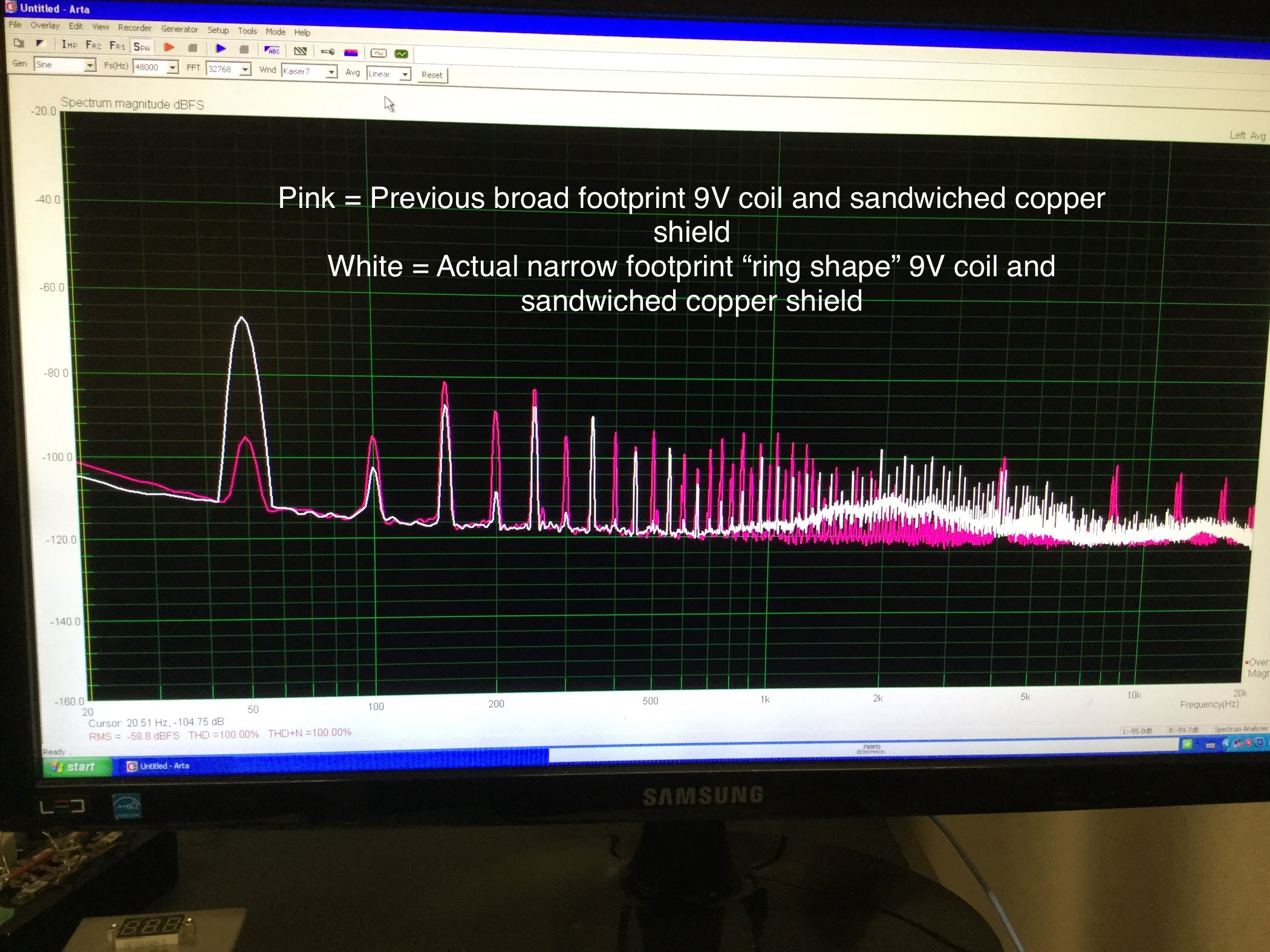Click the Cursor 20.51 Hz readout
This screenshot has width=1270, height=952.
pyautogui.click(x=156, y=722)
